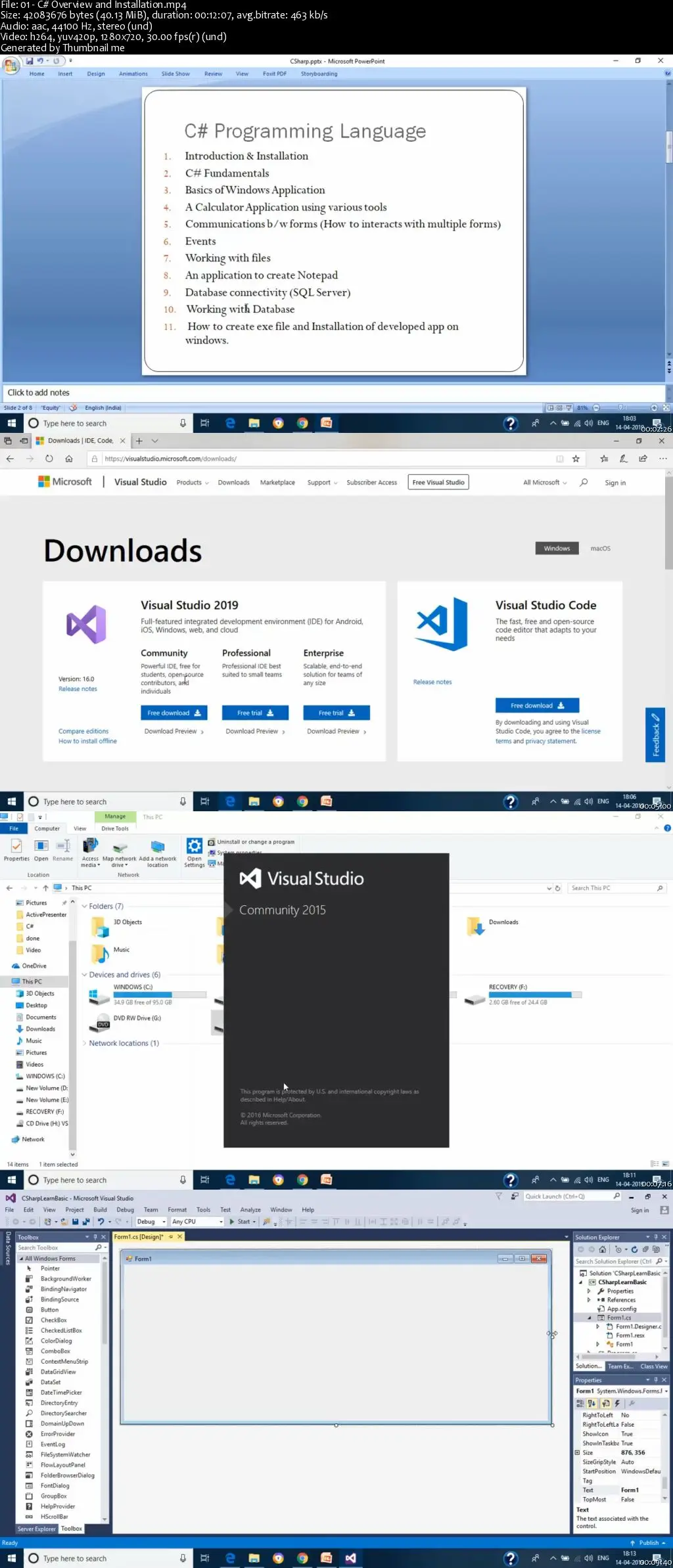
Task: Click the Up arrow in File Explorer
Action: 45,887
